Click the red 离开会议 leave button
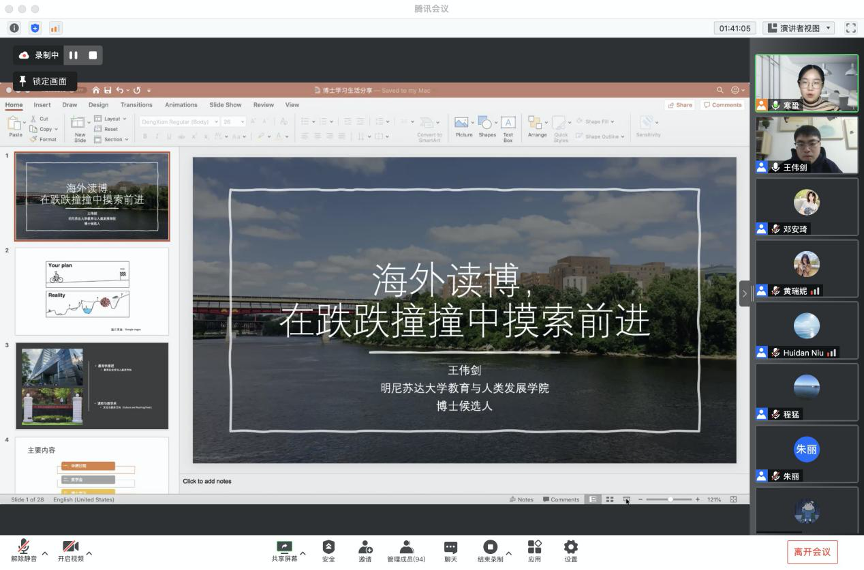The image size is (864, 570). click(812, 551)
